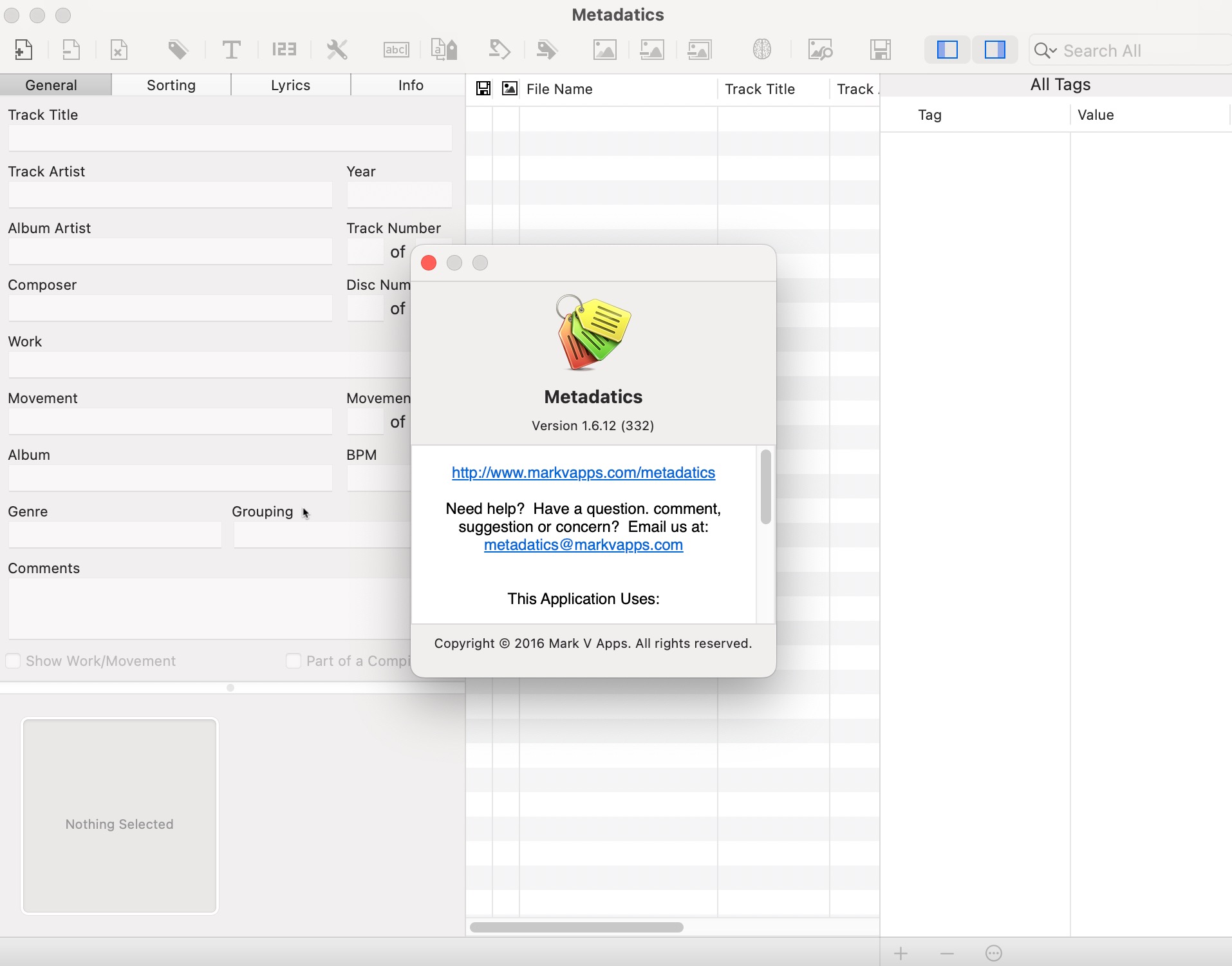The width and height of the screenshot is (1232, 966).
Task: Click the remove file (minus document) icon
Action: (71, 50)
